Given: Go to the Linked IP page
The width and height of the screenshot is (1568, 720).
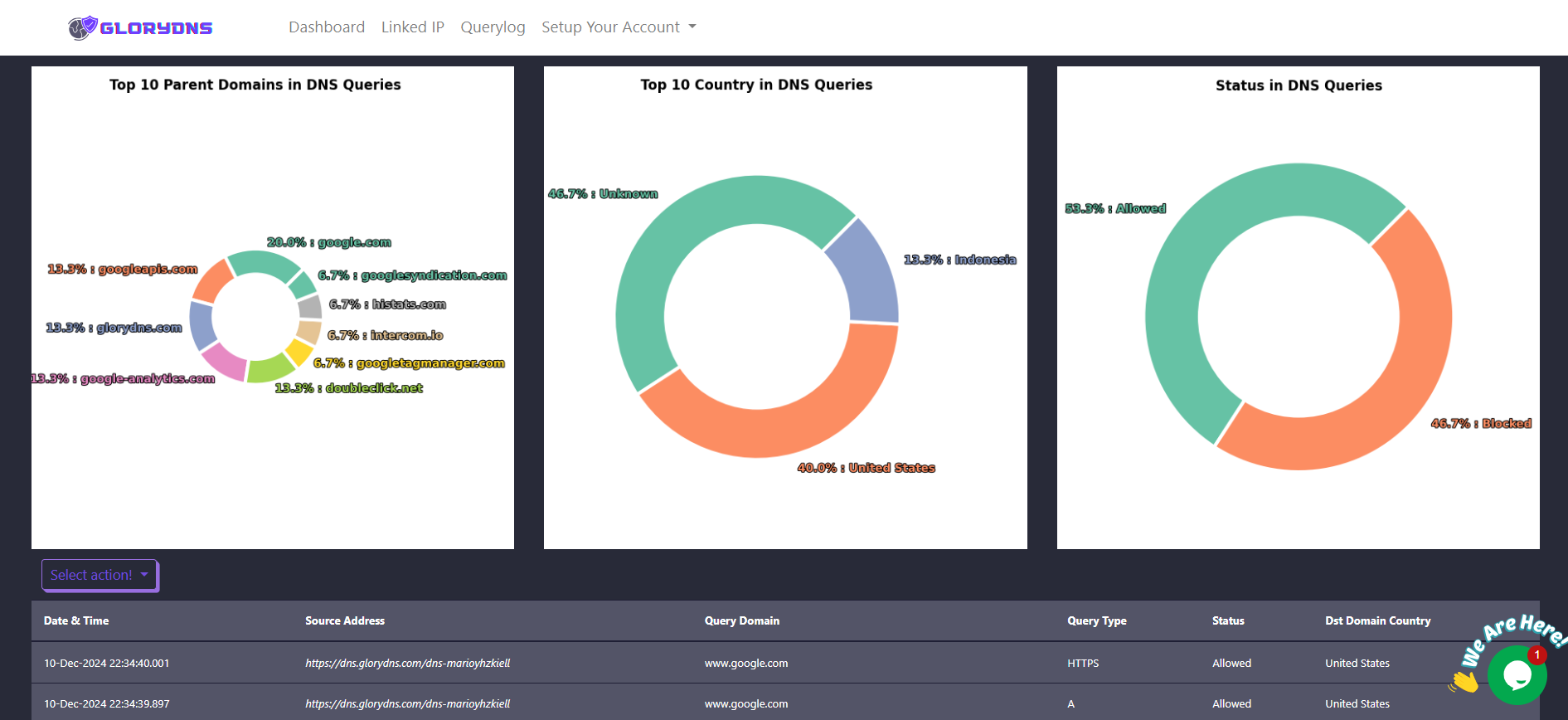Looking at the screenshot, I should [413, 27].
